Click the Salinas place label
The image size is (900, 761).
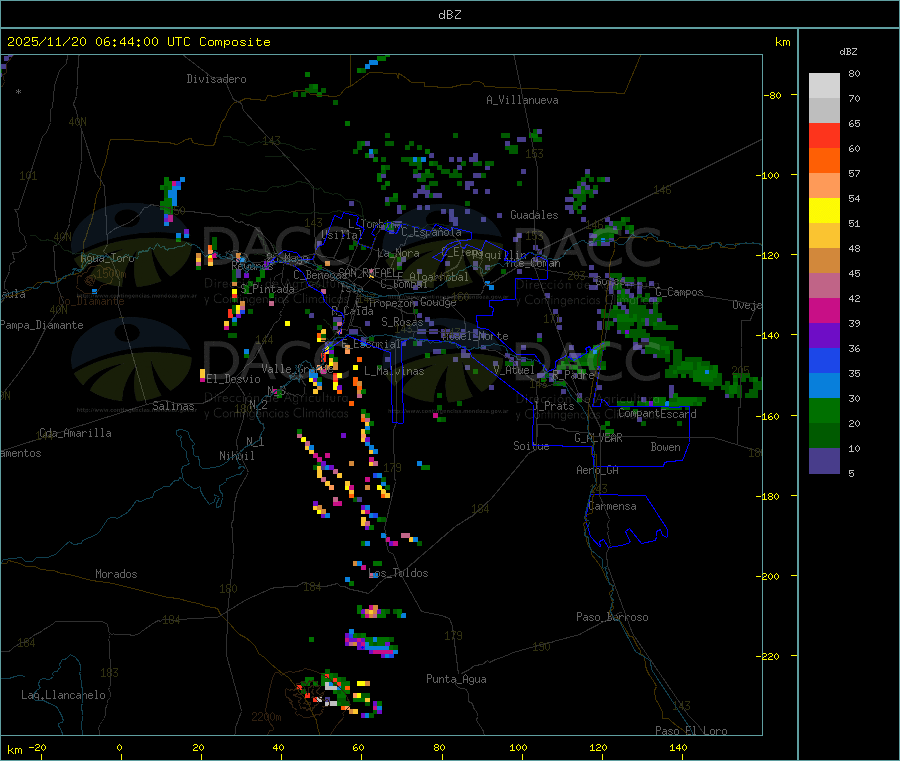point(175,406)
